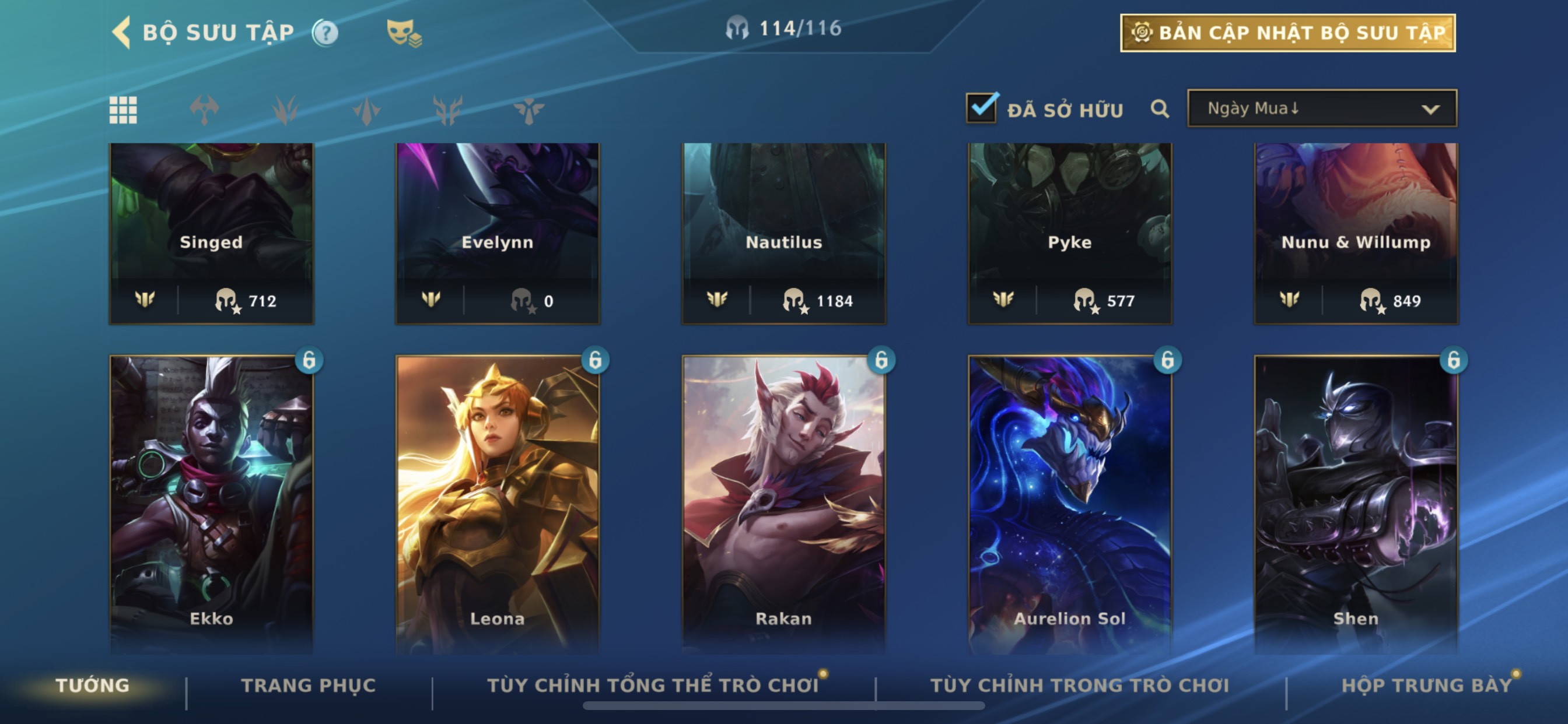The height and width of the screenshot is (724, 1568).
Task: Click the free rotation badge on Ekko
Action: [309, 360]
